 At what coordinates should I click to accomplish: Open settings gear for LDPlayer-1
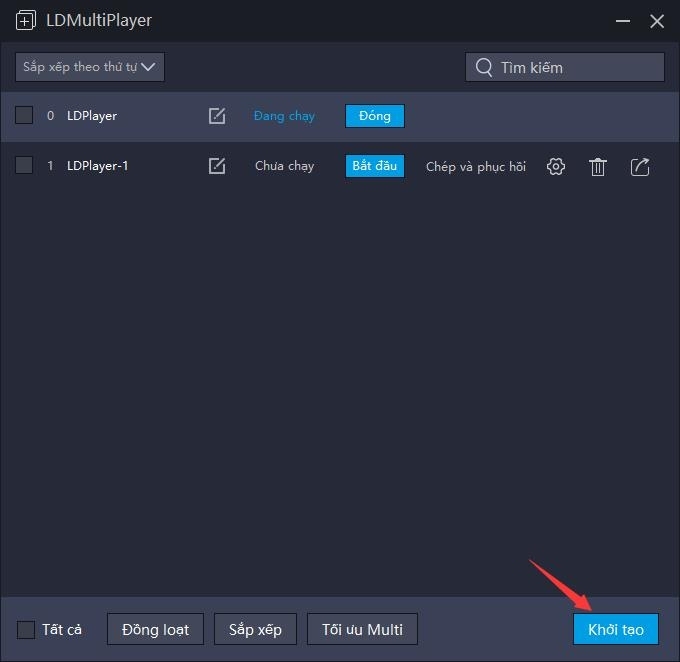click(556, 167)
